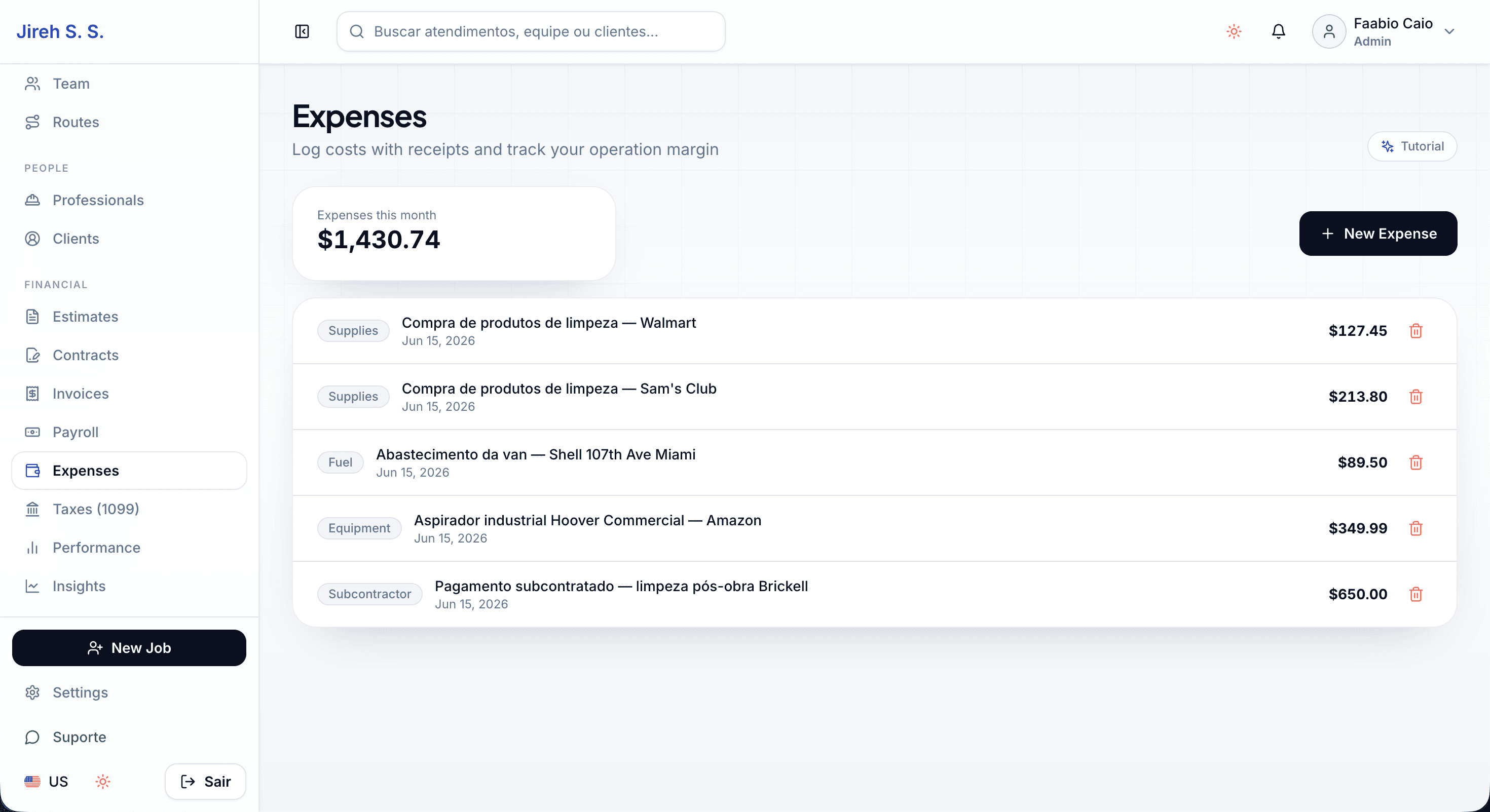Open the notifications bell

click(1278, 31)
